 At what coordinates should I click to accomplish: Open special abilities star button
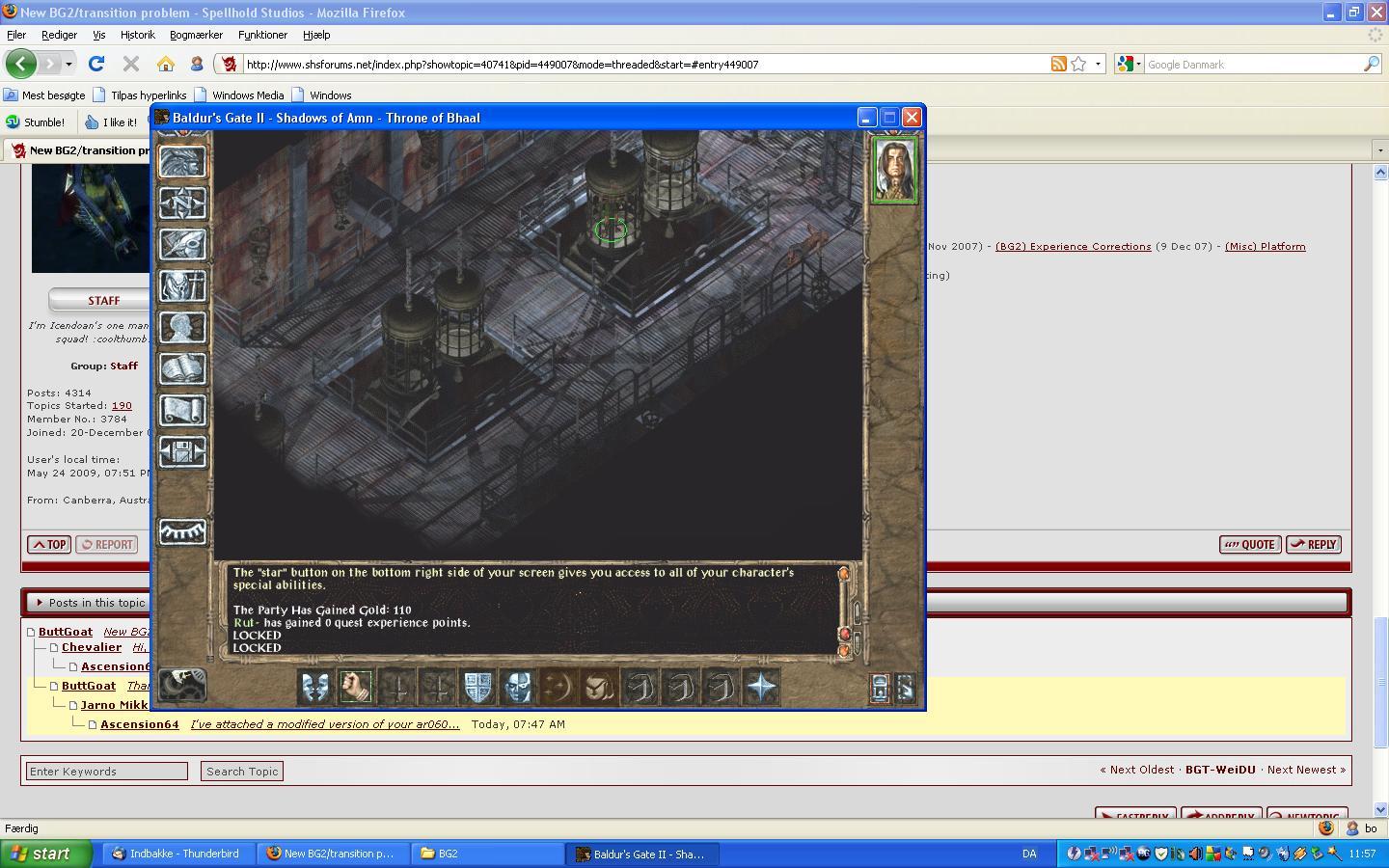tap(761, 687)
